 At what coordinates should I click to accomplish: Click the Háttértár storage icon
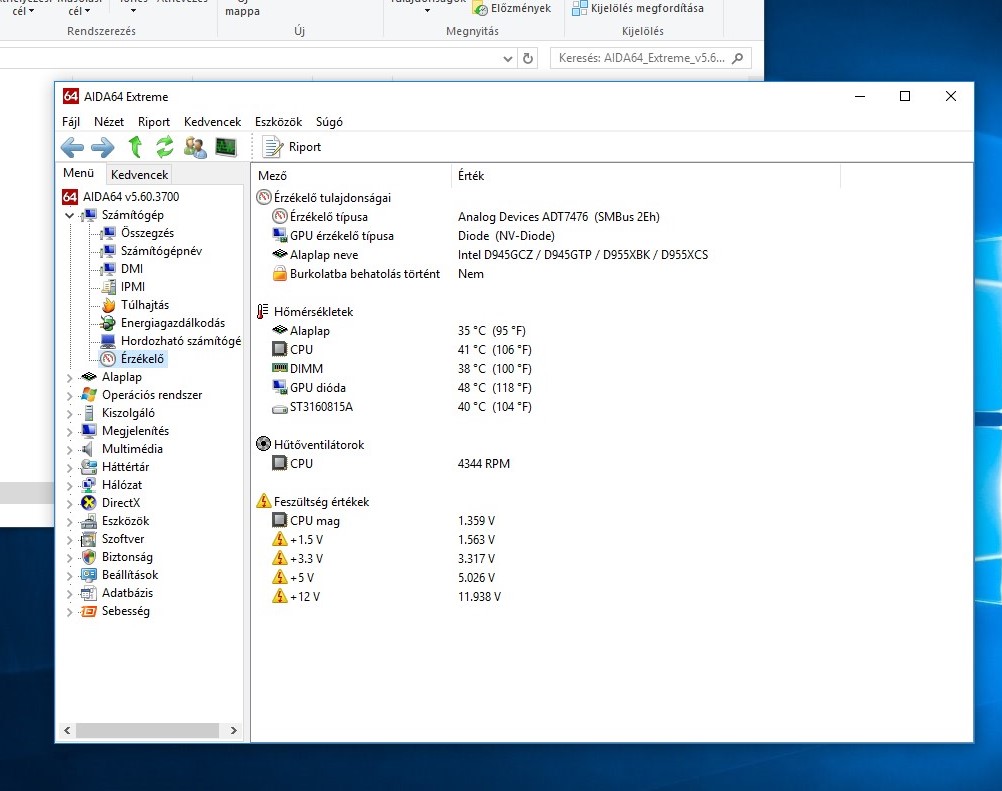pyautogui.click(x=89, y=466)
